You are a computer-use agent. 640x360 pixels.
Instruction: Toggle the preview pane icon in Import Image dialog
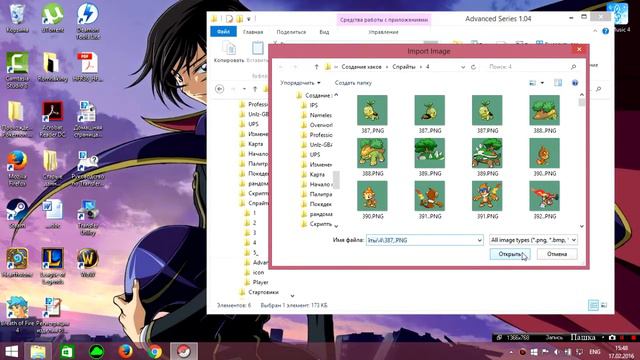[558, 83]
